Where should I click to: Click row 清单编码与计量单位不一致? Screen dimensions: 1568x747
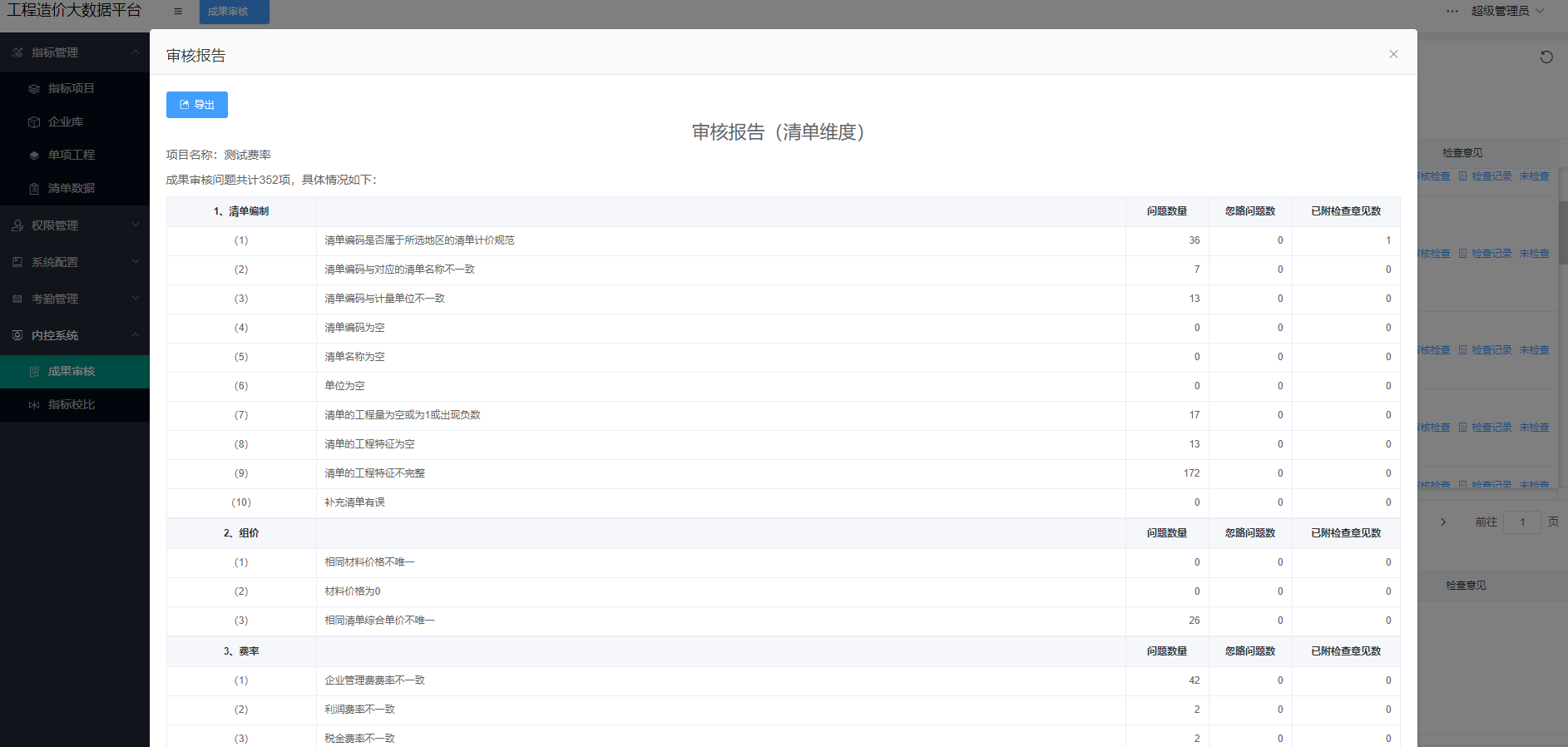click(784, 299)
